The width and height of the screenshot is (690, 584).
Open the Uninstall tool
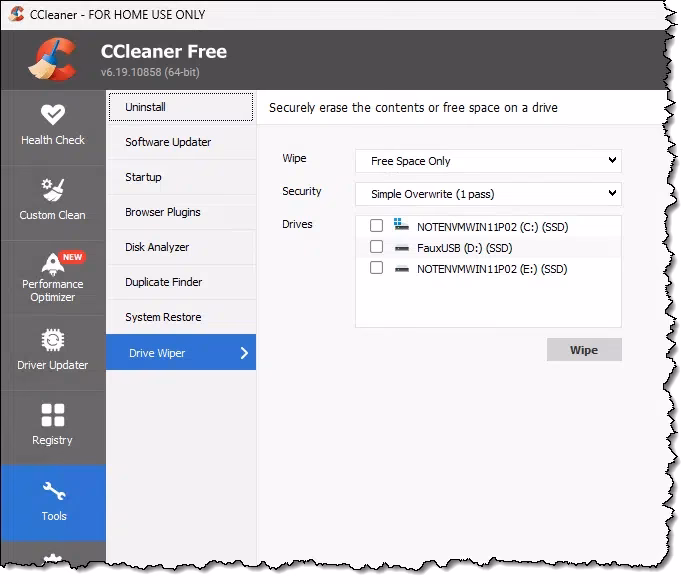pos(181,107)
